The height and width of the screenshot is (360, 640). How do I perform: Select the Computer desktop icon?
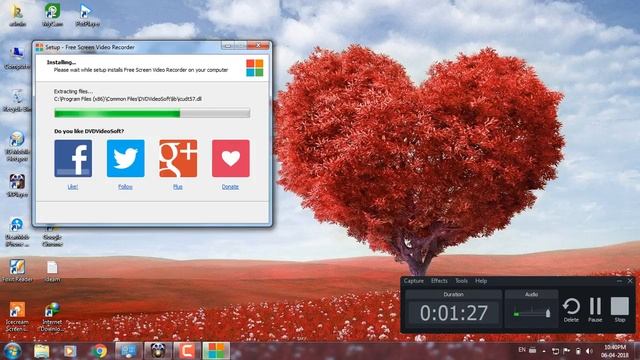point(17,58)
